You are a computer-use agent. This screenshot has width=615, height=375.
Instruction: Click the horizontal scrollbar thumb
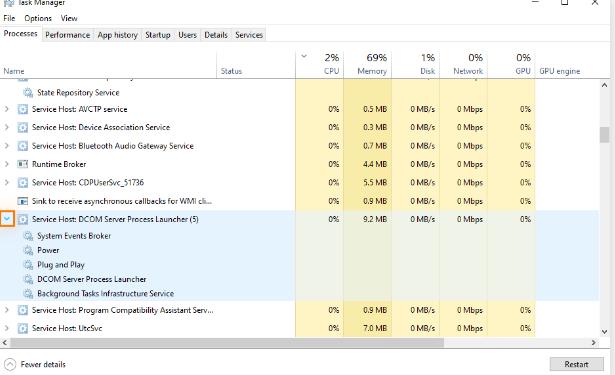[227, 342]
